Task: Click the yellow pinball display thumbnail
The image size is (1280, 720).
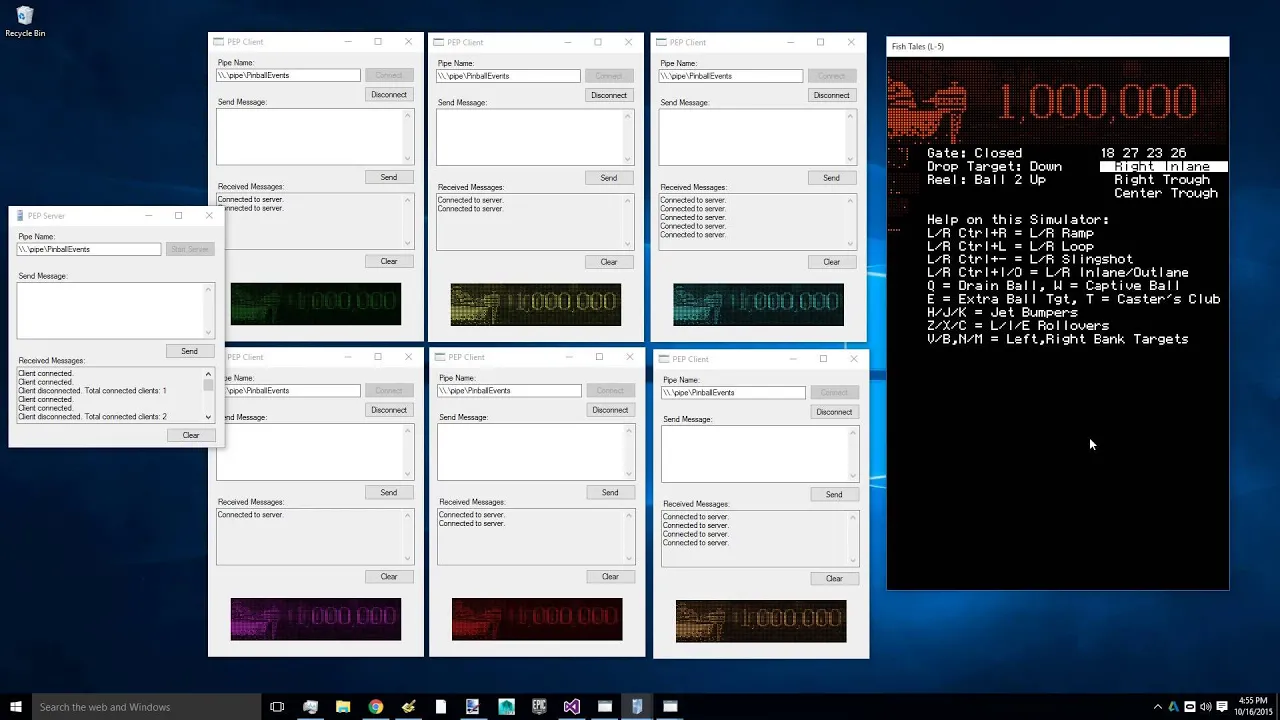Action: (x=536, y=305)
